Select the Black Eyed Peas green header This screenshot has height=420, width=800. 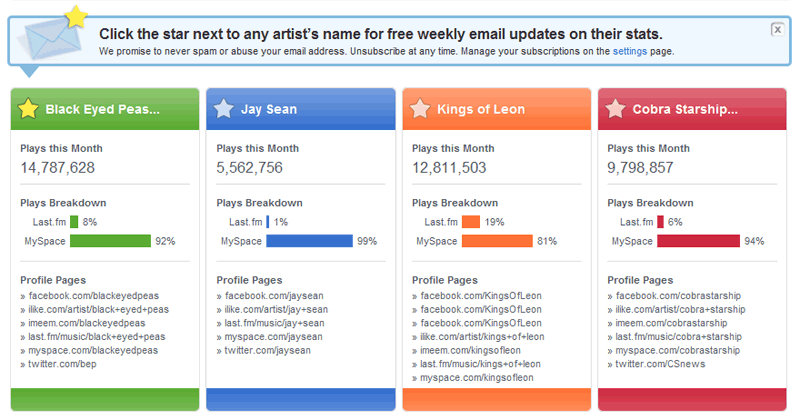(x=105, y=109)
